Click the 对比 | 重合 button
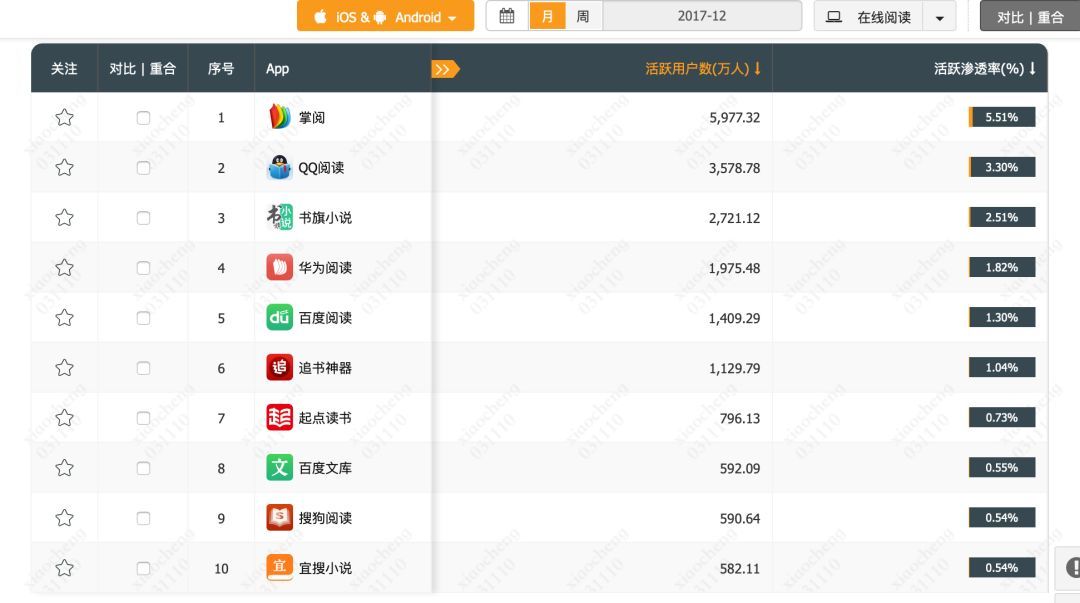Image resolution: width=1080 pixels, height=603 pixels. (x=1029, y=16)
